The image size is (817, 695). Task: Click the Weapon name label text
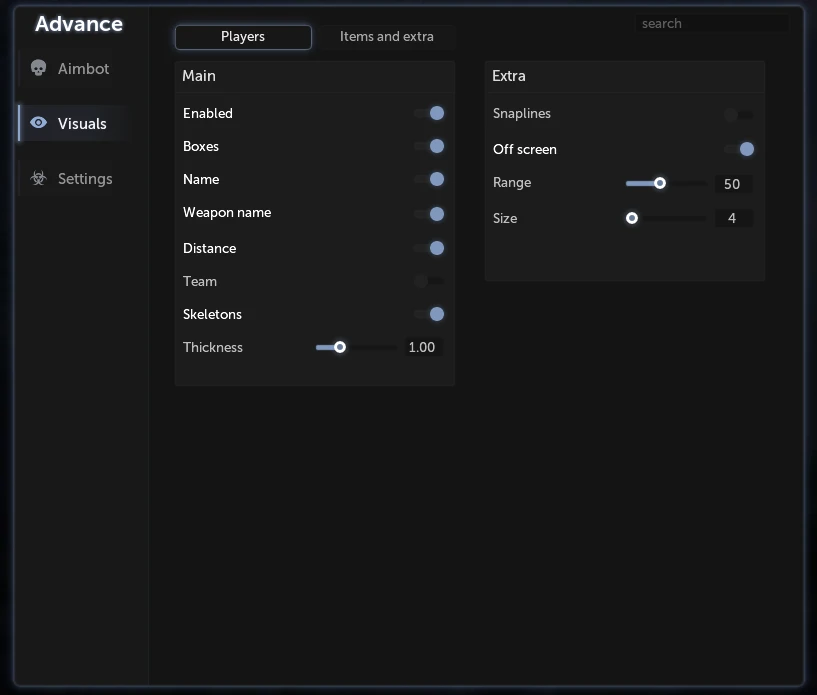tap(227, 213)
